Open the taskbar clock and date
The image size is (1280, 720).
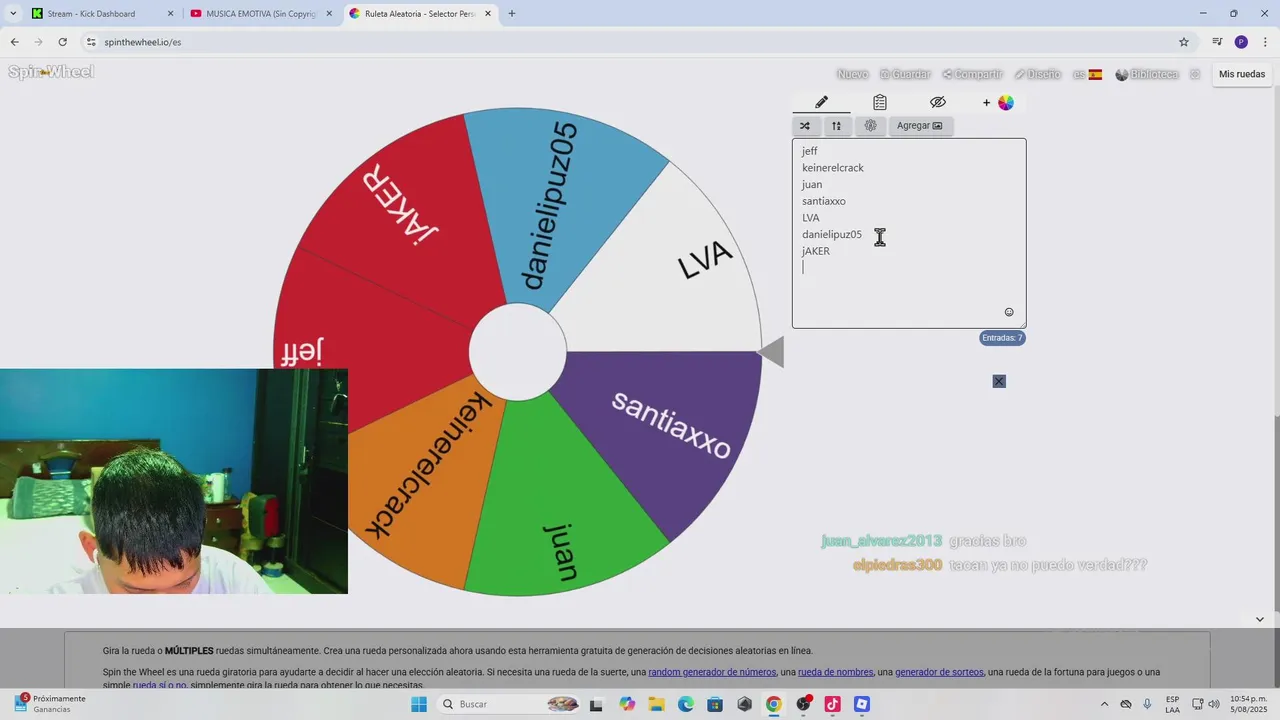[1249, 704]
